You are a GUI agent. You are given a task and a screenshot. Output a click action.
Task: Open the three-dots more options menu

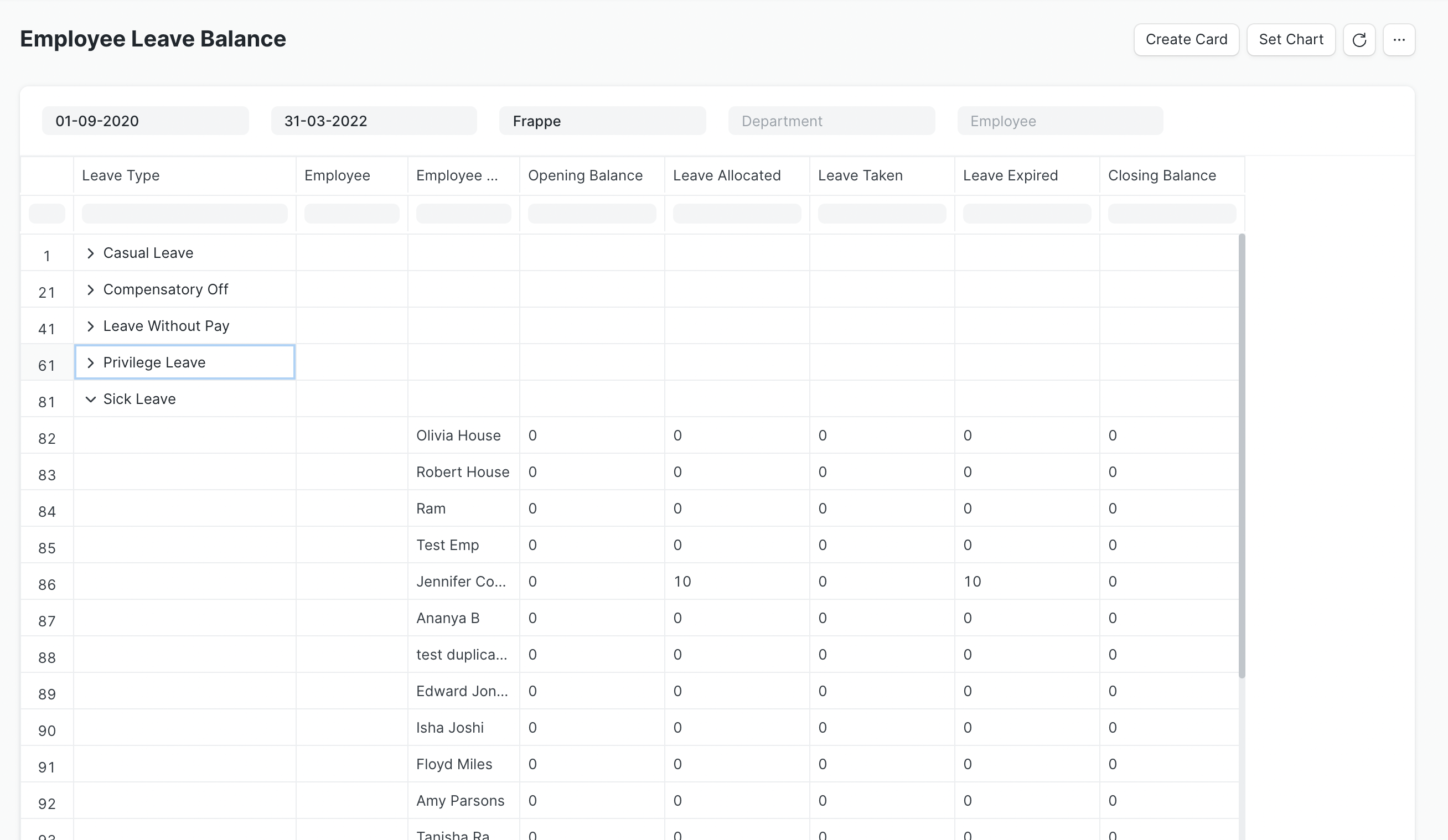click(x=1399, y=40)
